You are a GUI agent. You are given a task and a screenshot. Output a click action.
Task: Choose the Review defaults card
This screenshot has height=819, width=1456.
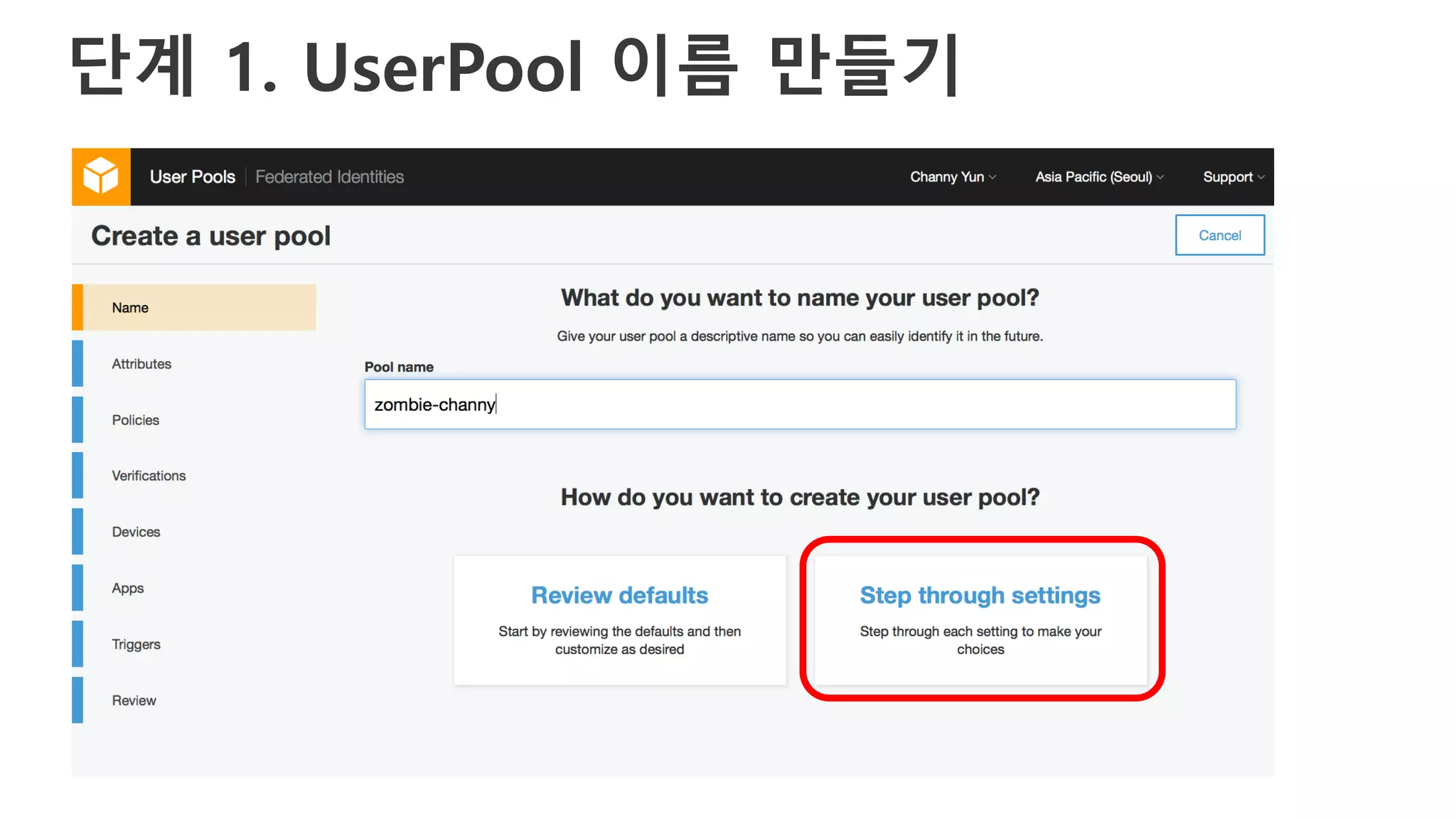(620, 621)
